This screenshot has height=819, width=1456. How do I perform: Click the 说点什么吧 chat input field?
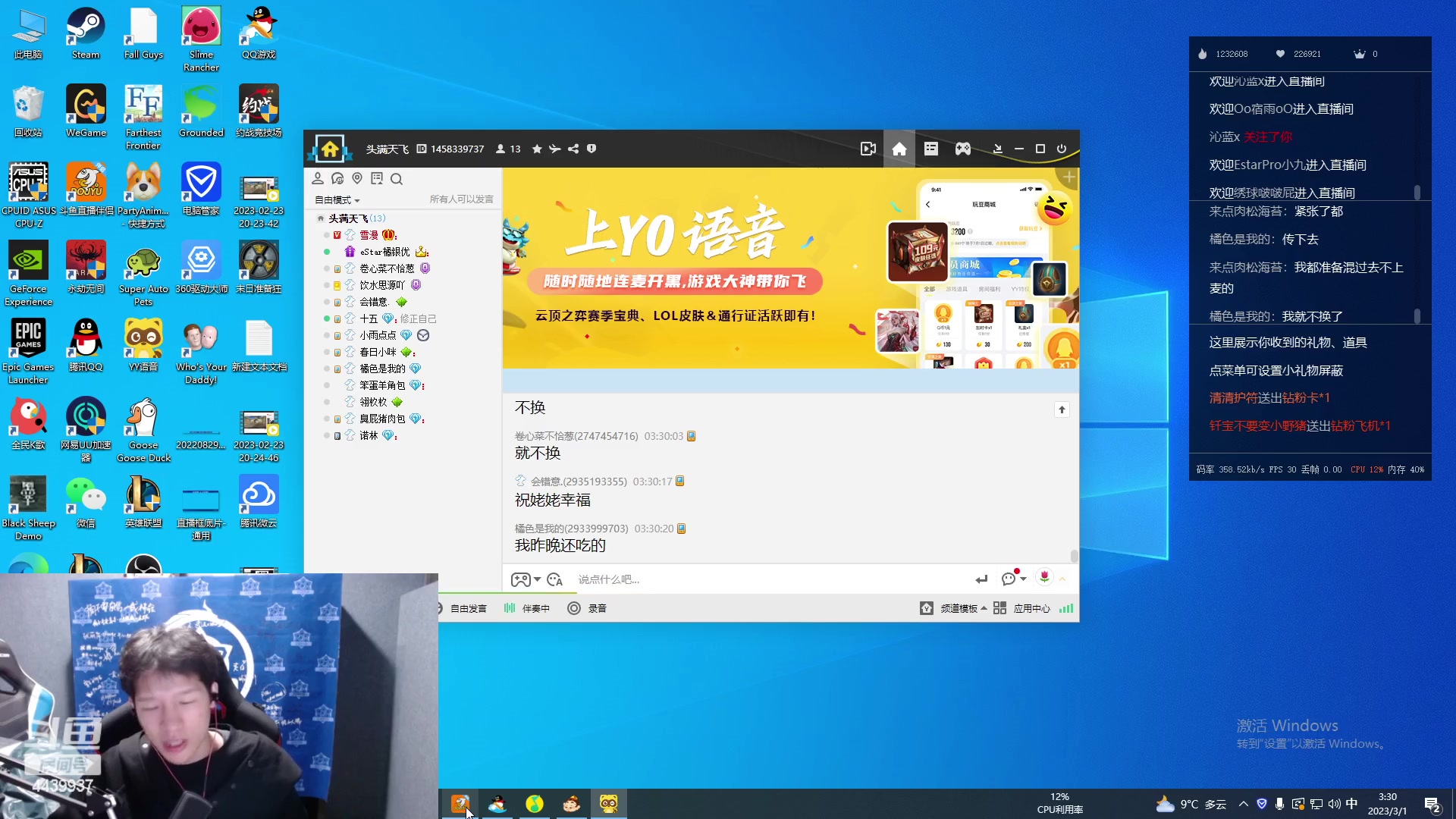(x=770, y=579)
